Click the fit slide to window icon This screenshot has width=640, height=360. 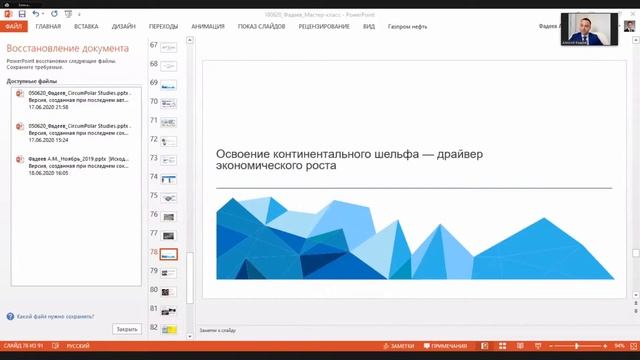pyautogui.click(x=634, y=346)
